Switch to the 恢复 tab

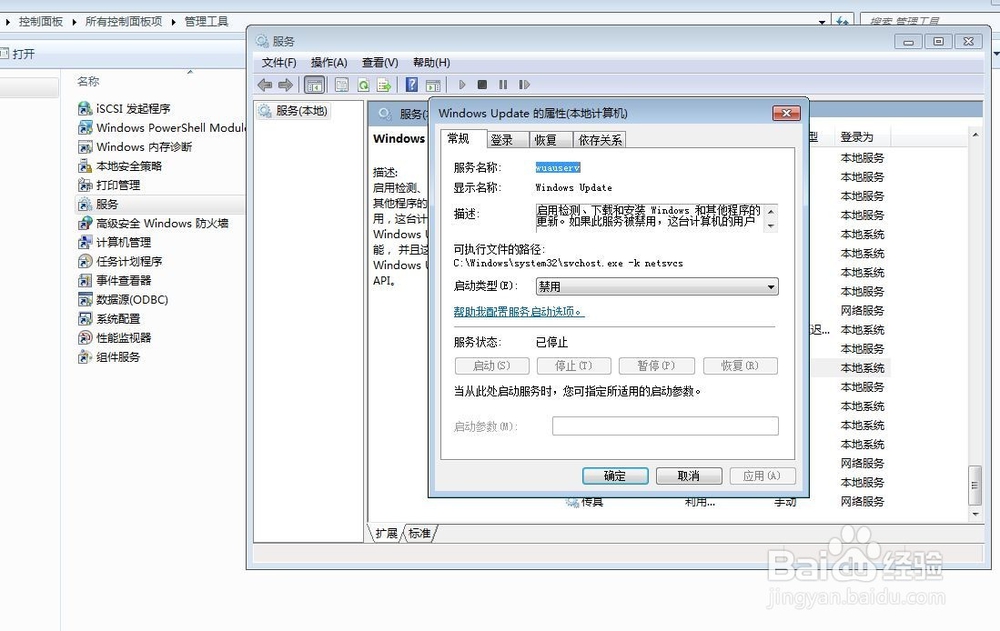[x=551, y=140]
